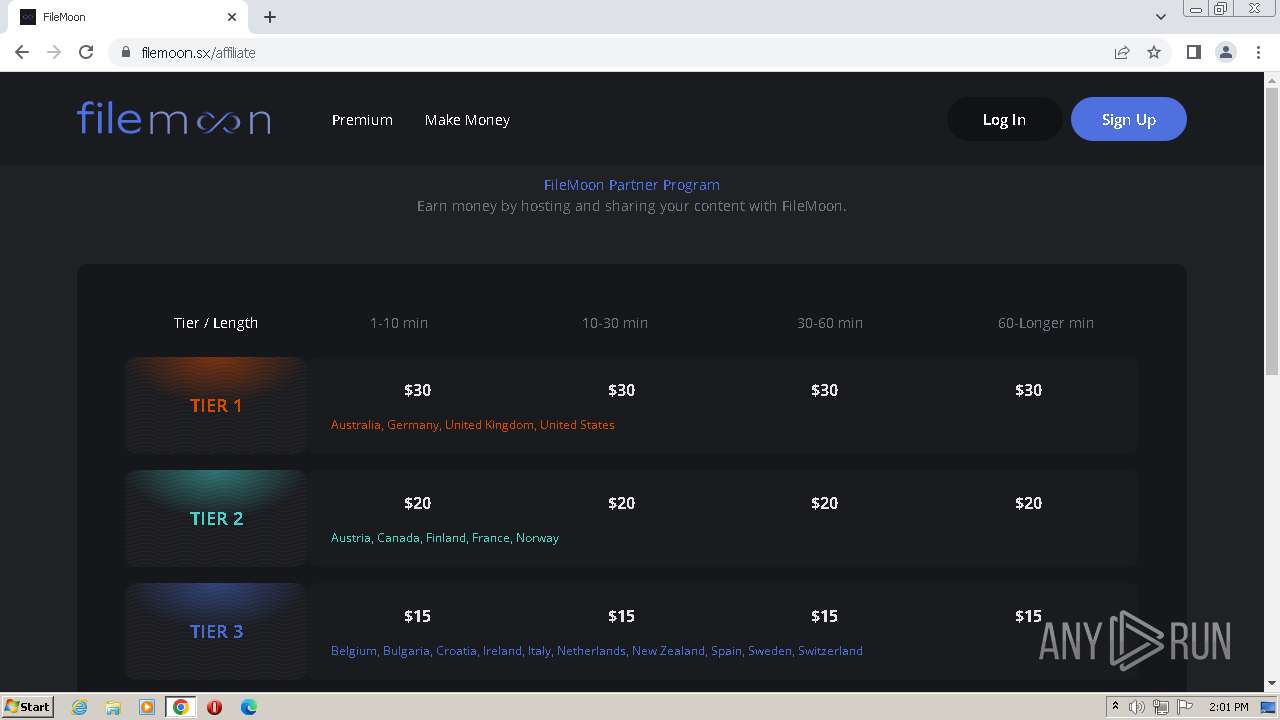Screen dimensions: 1280x720
Task: Click the Tier 1 country list text
Action: [473, 424]
